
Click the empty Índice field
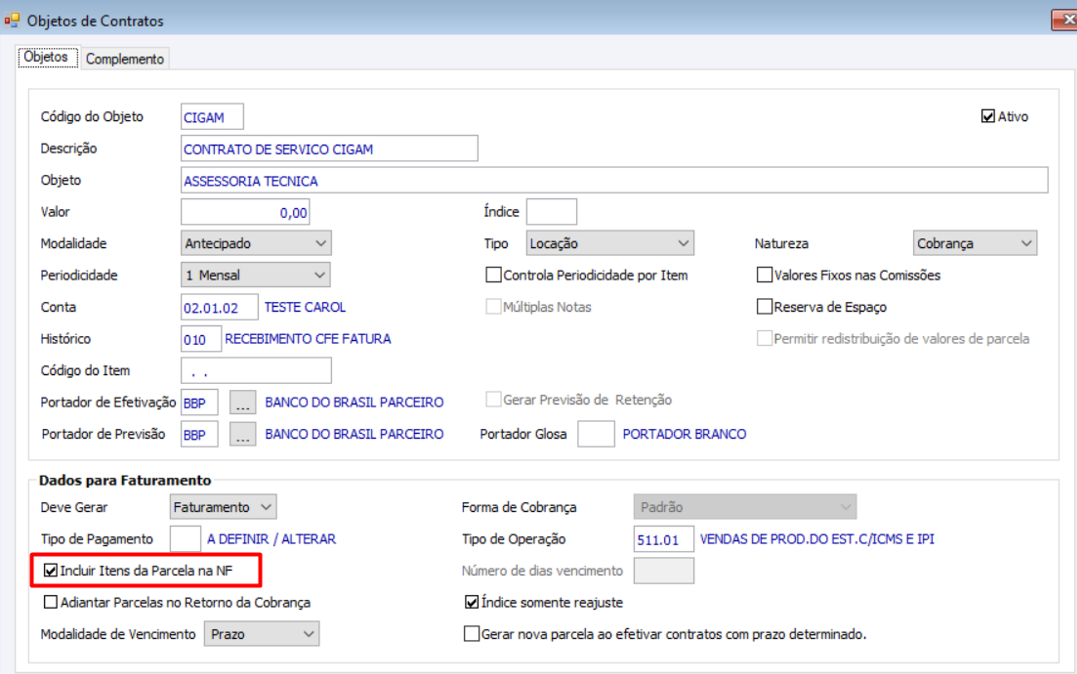[552, 212]
